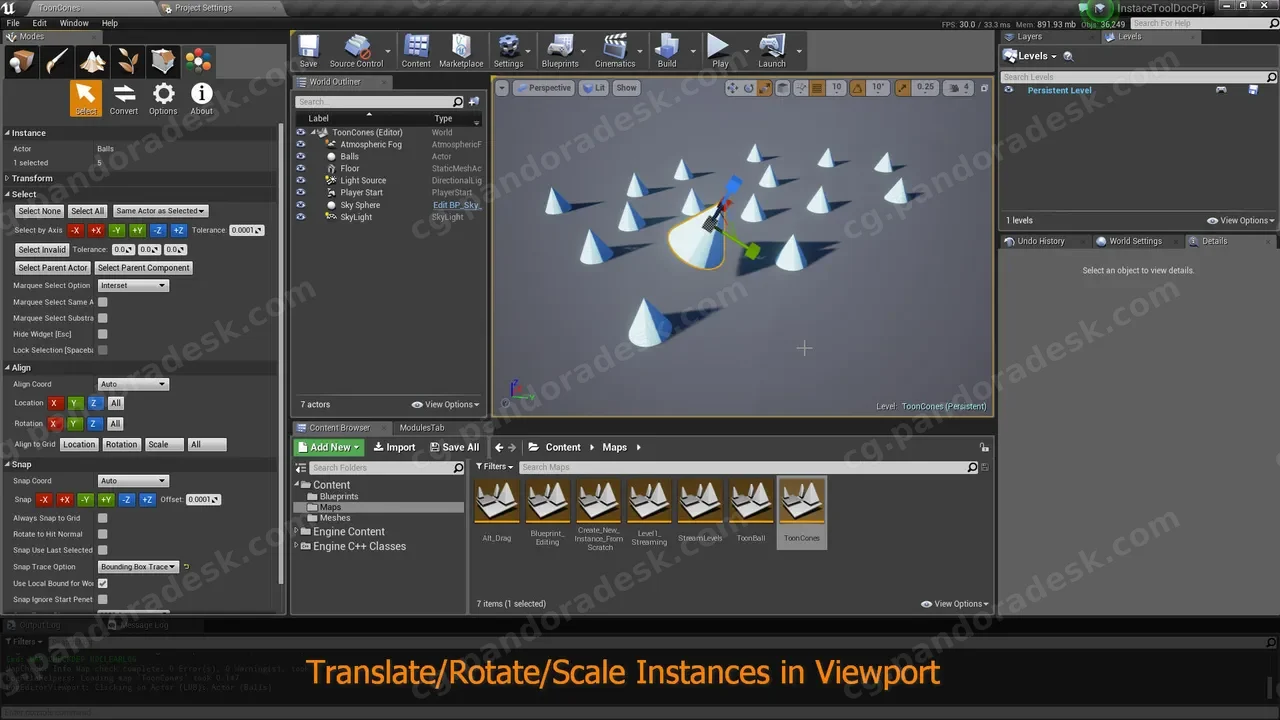1280x720 pixels.
Task: Click Select Parent Actor button
Action: (x=53, y=268)
